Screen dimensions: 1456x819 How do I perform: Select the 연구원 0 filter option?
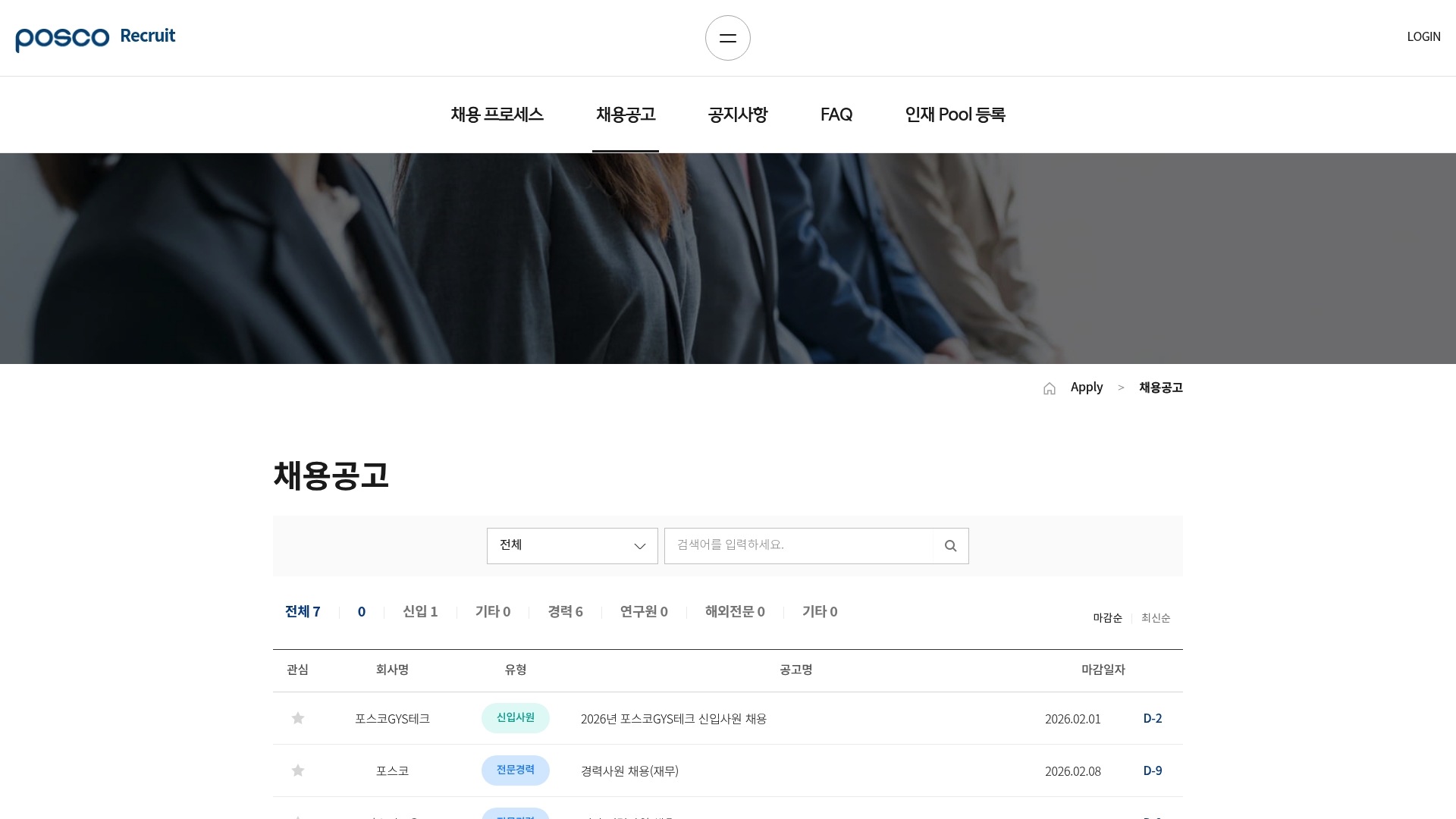pyautogui.click(x=642, y=612)
